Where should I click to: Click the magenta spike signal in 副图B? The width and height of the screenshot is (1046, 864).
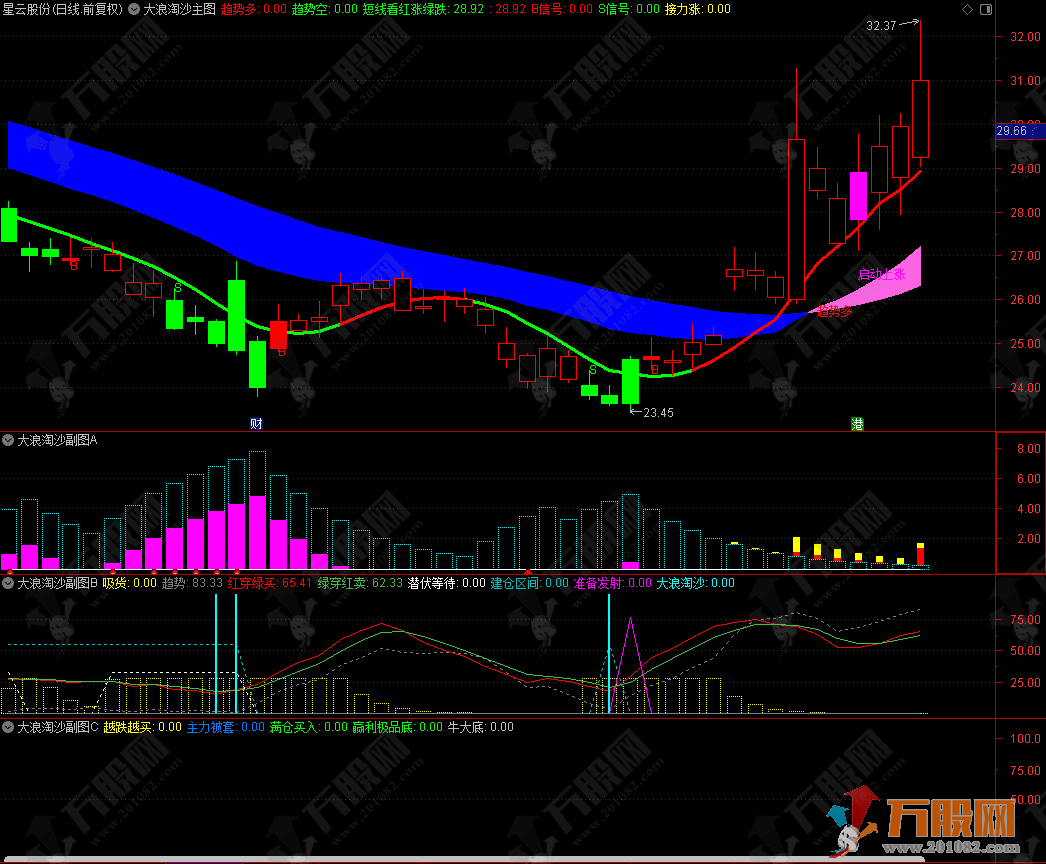[x=630, y=666]
